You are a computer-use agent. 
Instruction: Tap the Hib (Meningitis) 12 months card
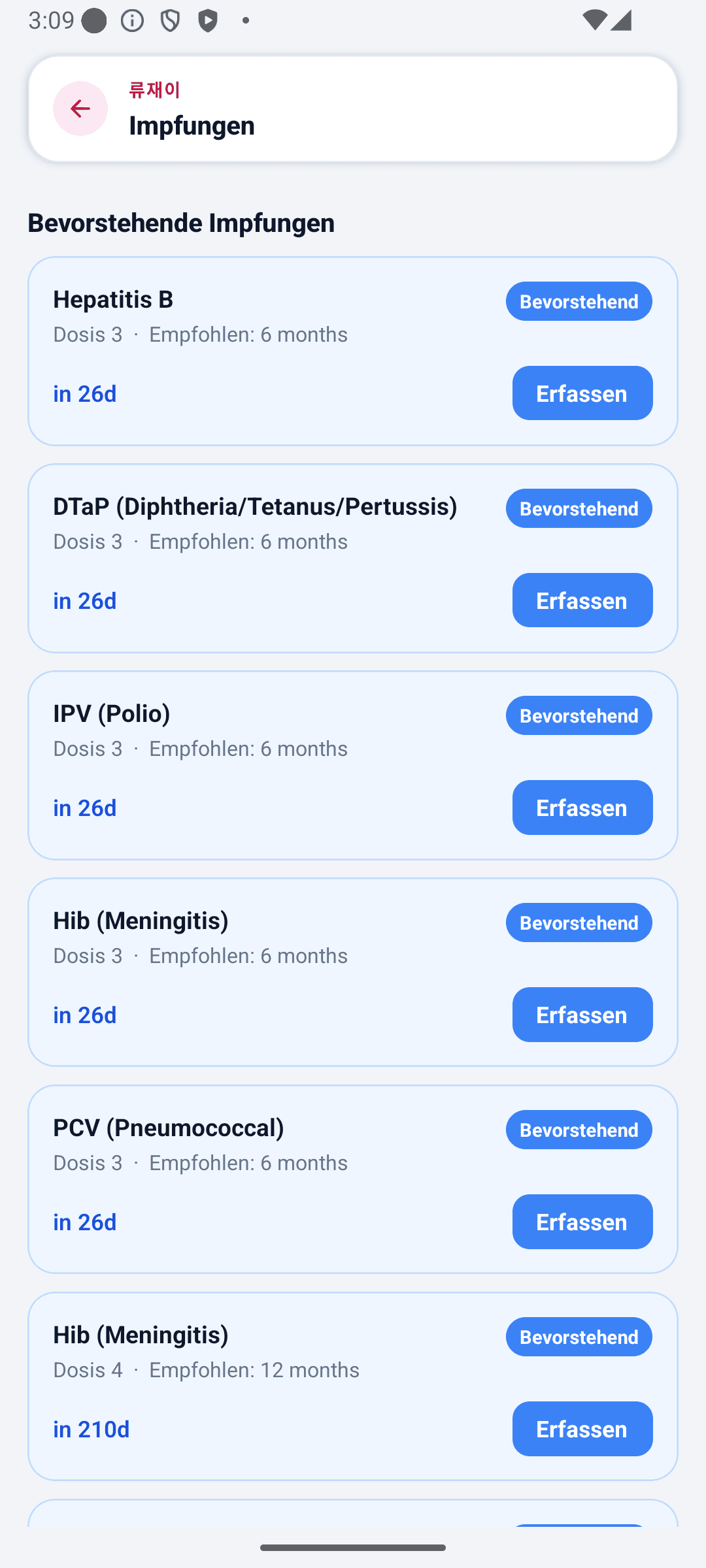coord(353,1386)
